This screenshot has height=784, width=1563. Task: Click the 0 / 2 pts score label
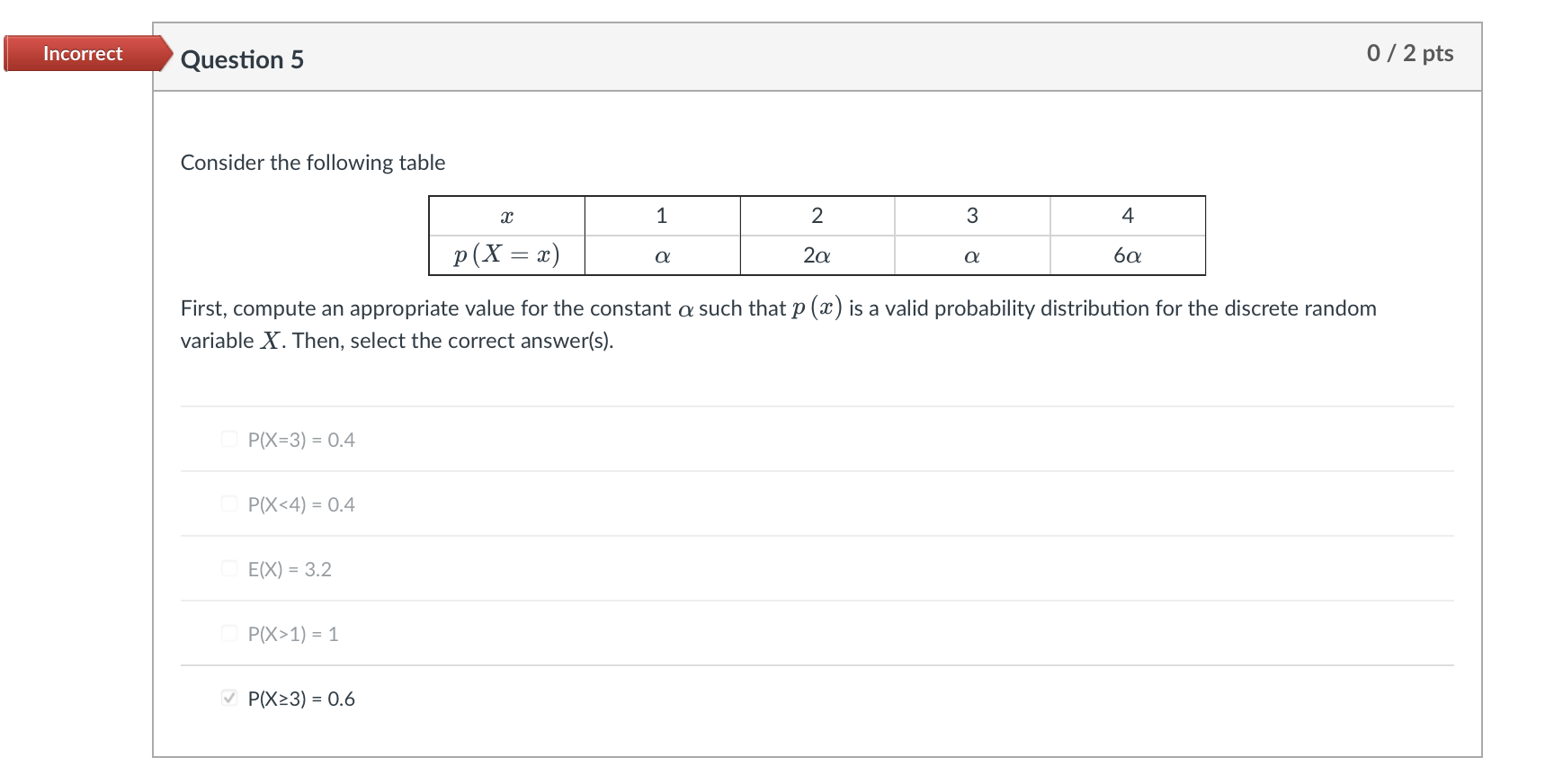click(x=1409, y=53)
